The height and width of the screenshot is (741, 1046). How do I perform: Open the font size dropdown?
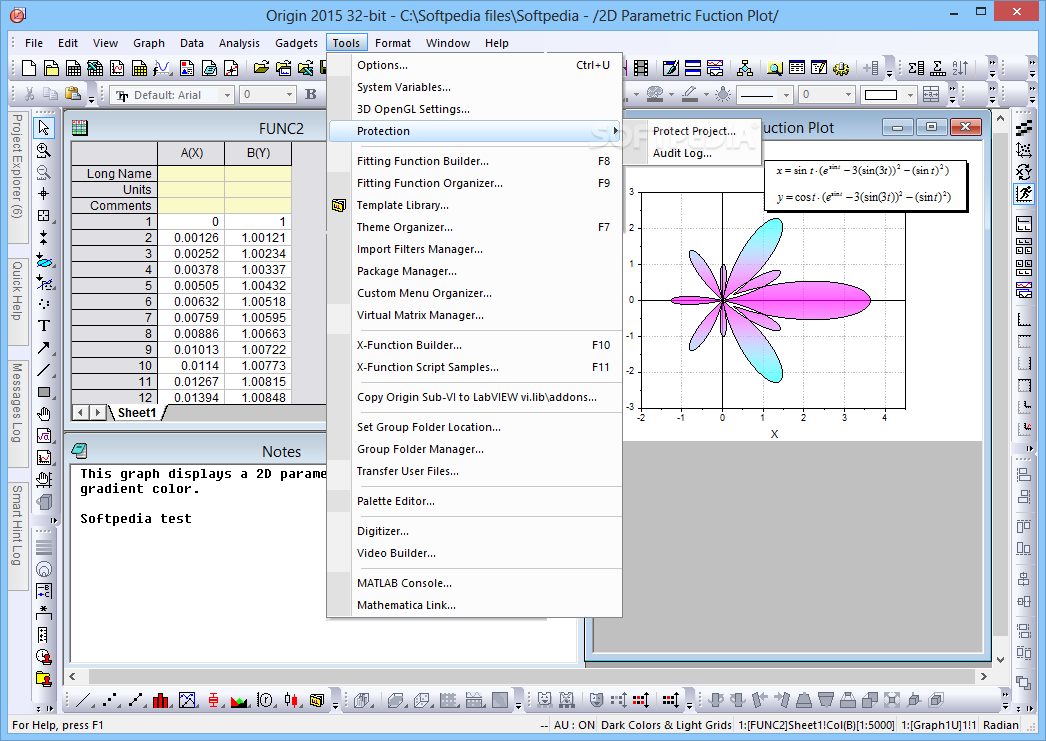(x=289, y=95)
